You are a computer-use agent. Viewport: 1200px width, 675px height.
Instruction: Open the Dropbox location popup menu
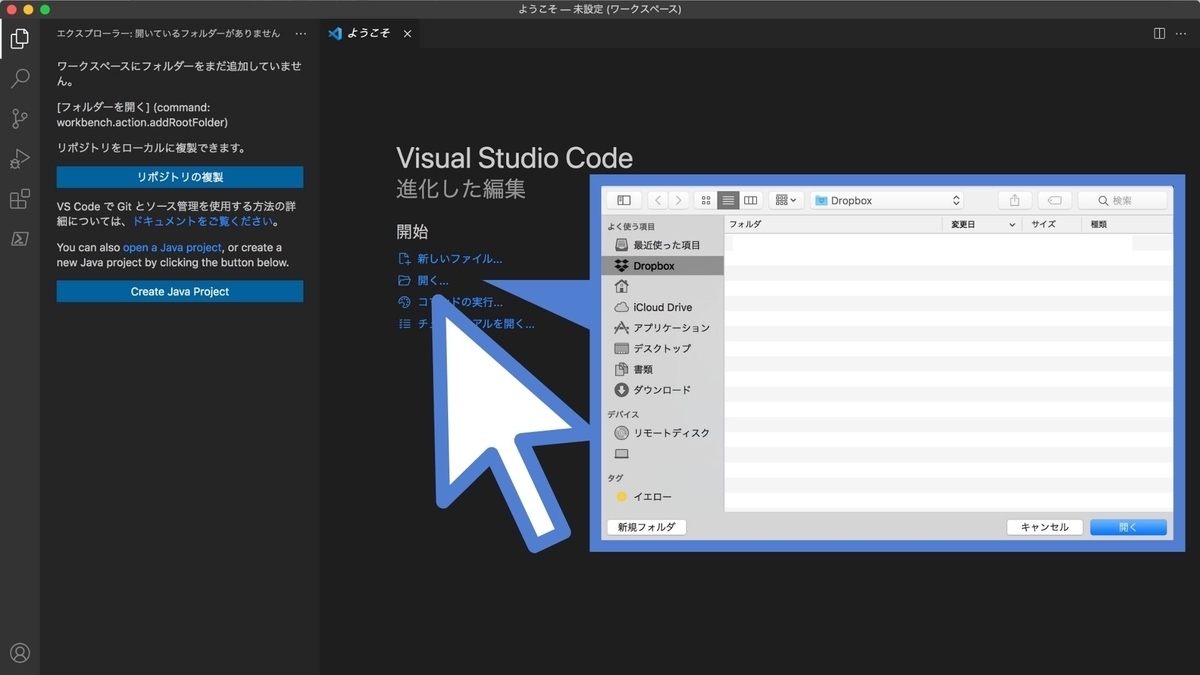(887, 200)
